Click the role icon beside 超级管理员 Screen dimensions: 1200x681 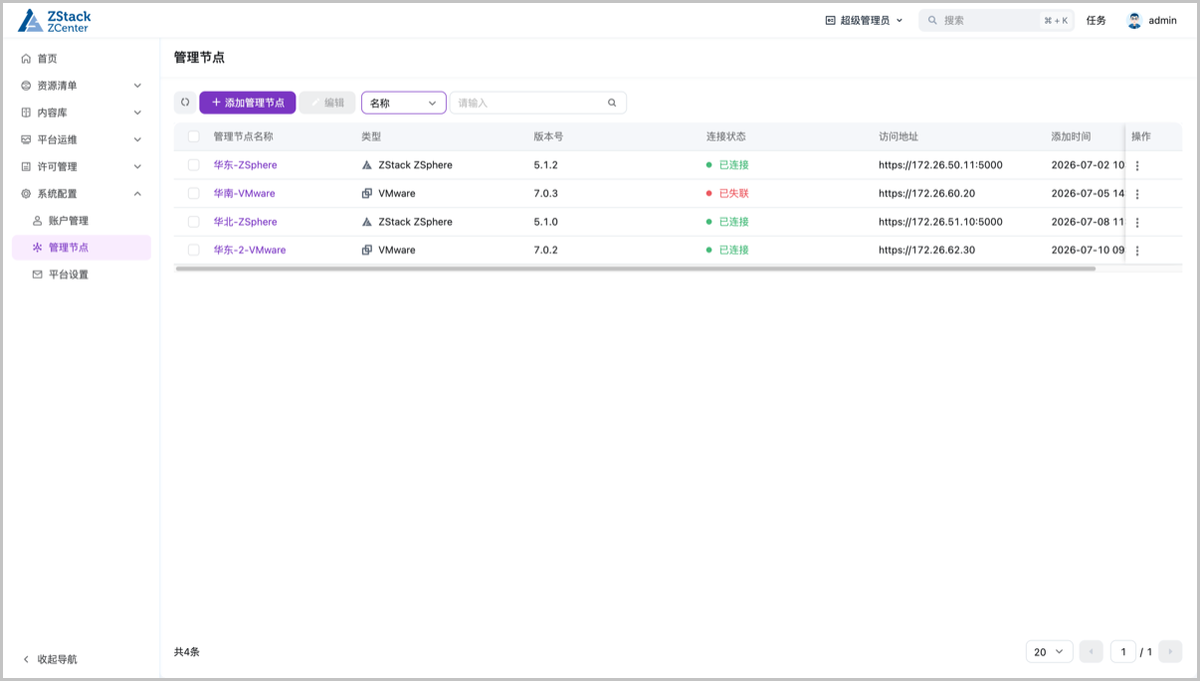pyautogui.click(x=830, y=20)
